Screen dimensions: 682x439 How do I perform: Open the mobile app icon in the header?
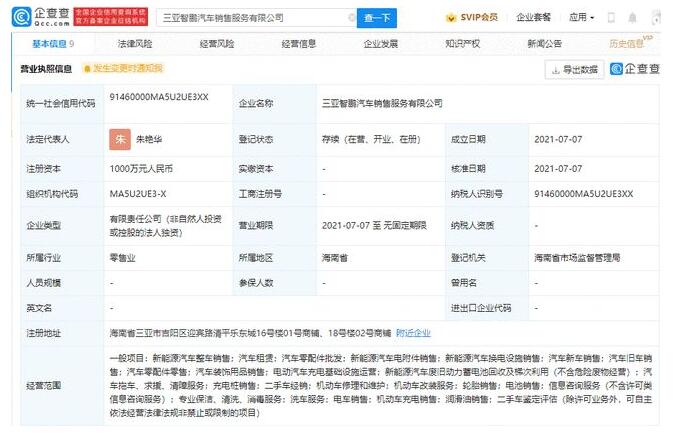[x=611, y=17]
